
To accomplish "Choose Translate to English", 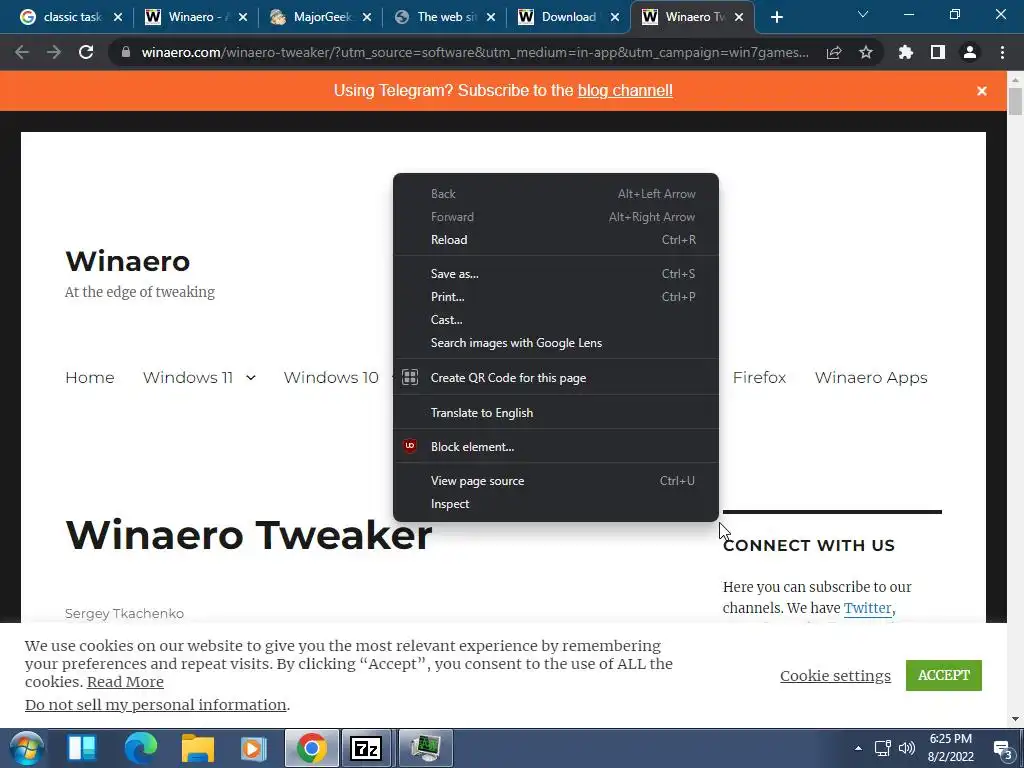I will coord(556,413).
